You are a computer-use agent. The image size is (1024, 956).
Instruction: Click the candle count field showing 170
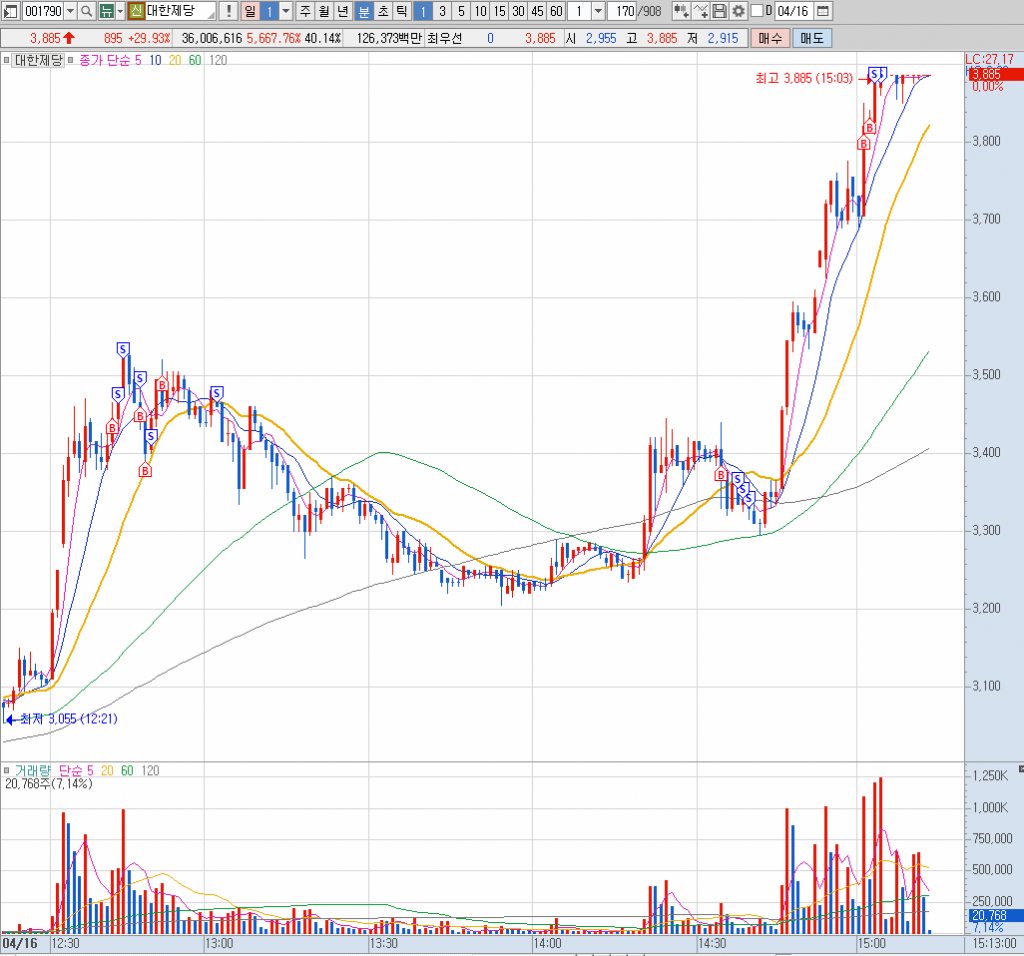coord(622,11)
